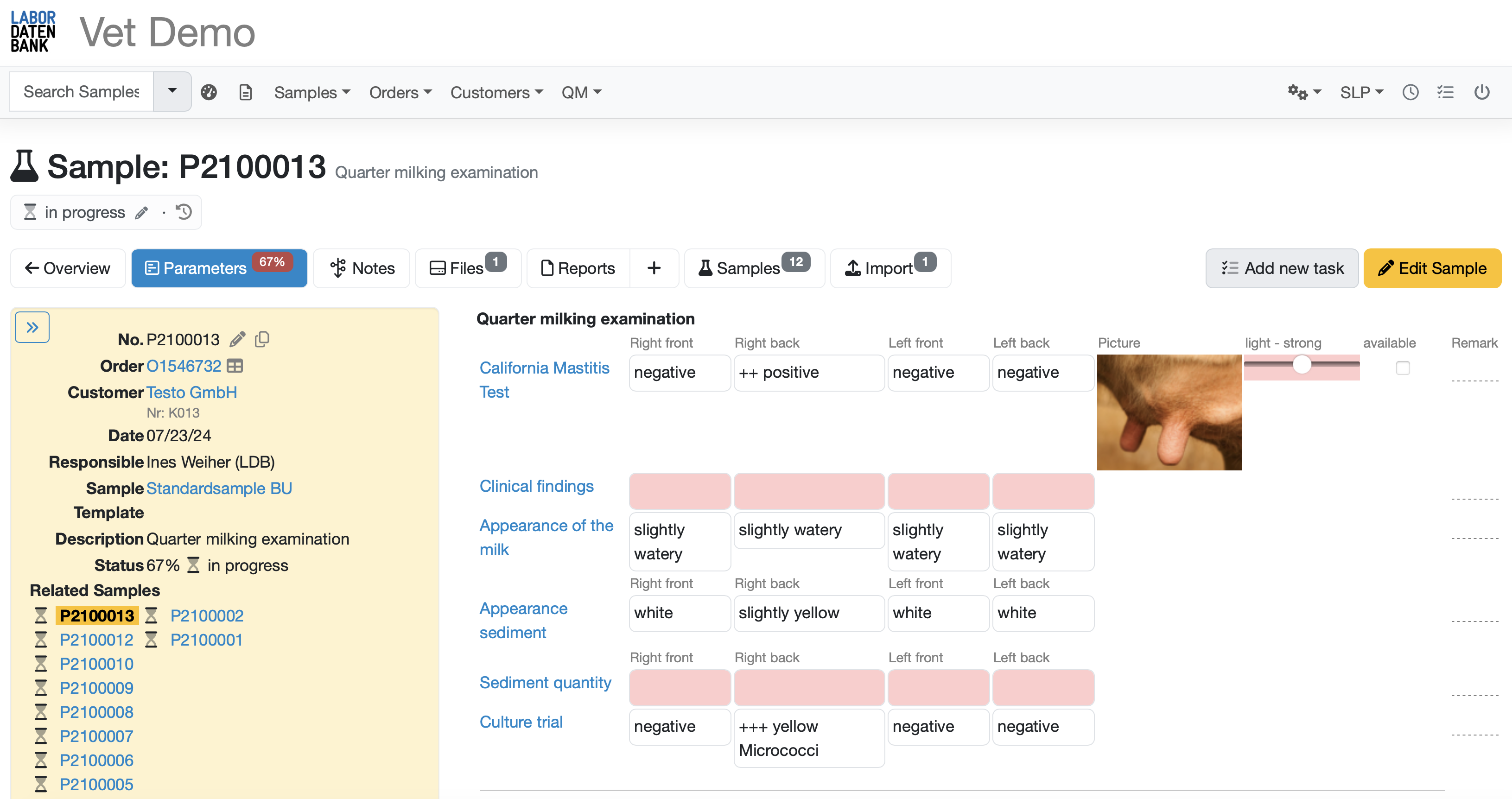Image resolution: width=1512 pixels, height=799 pixels.
Task: Edit sample number pencil icon
Action: point(237,339)
